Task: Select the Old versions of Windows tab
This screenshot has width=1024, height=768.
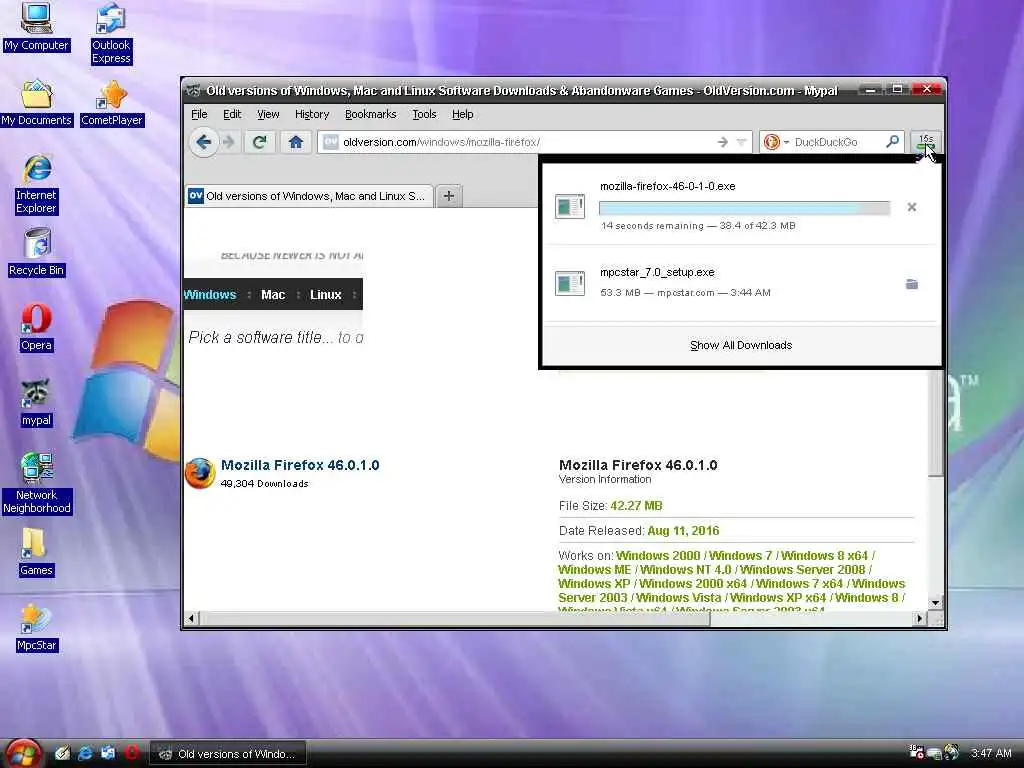Action: pyautogui.click(x=309, y=196)
